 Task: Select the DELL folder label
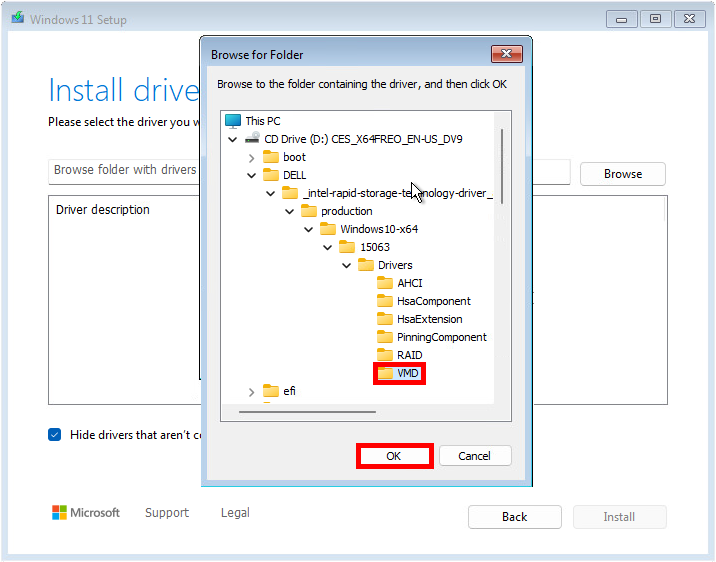tap(295, 175)
